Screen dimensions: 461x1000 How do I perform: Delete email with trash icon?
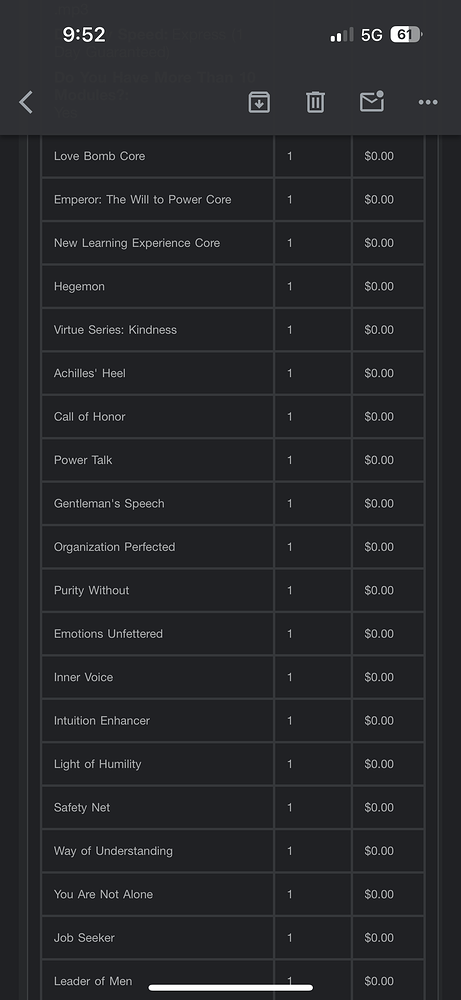(x=316, y=102)
